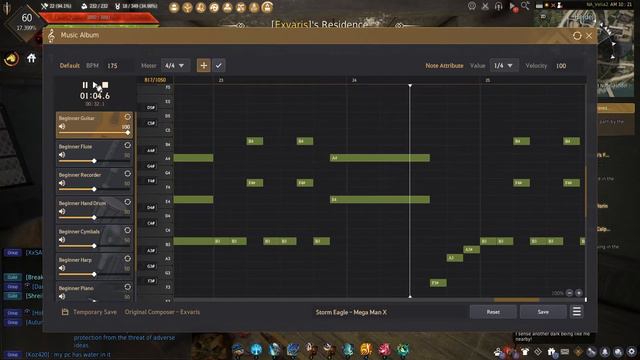Mute the Beginner Guitar speaker icon

click(62, 127)
